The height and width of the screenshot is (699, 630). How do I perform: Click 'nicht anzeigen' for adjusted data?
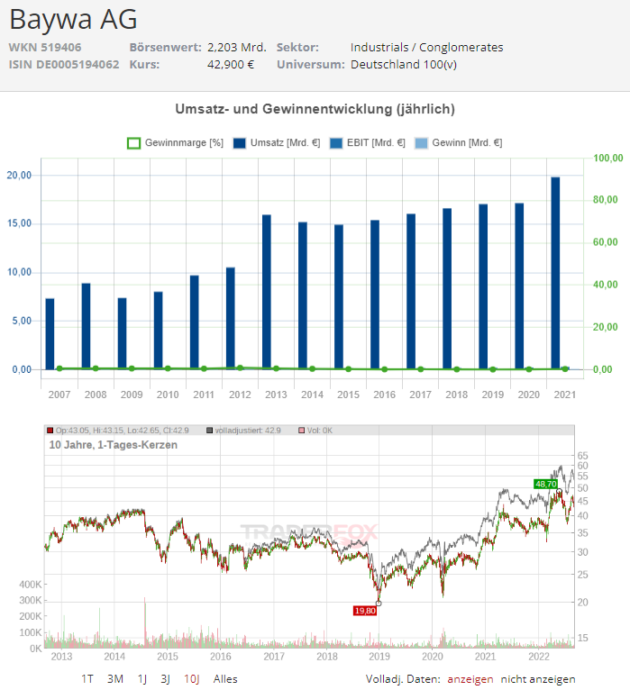coord(538,679)
